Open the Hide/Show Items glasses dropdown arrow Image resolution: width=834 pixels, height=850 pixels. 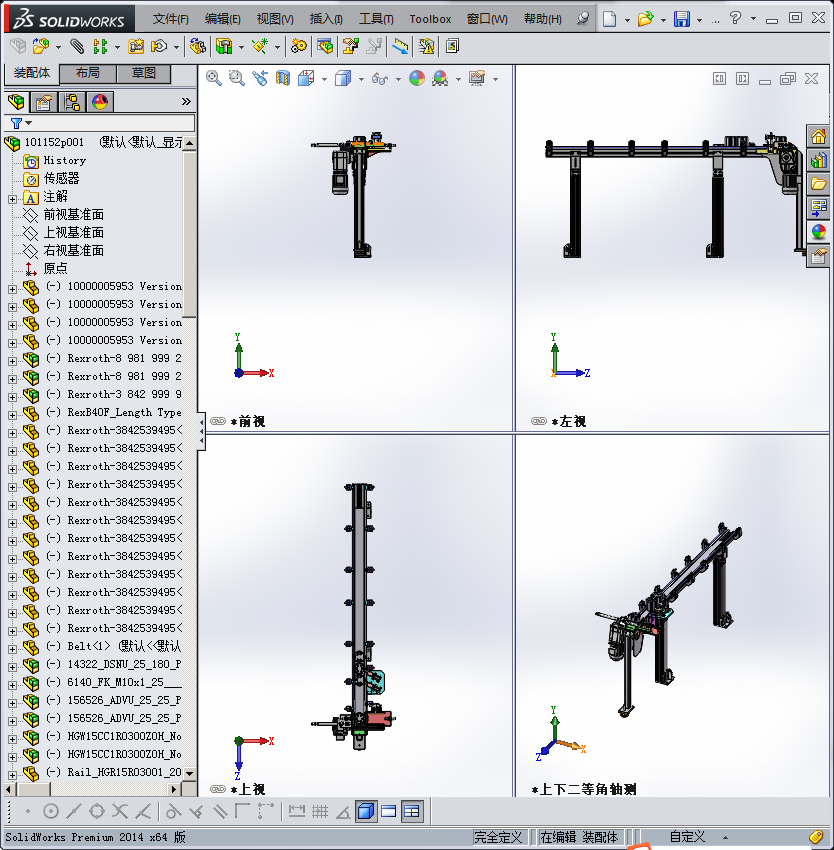(x=398, y=79)
